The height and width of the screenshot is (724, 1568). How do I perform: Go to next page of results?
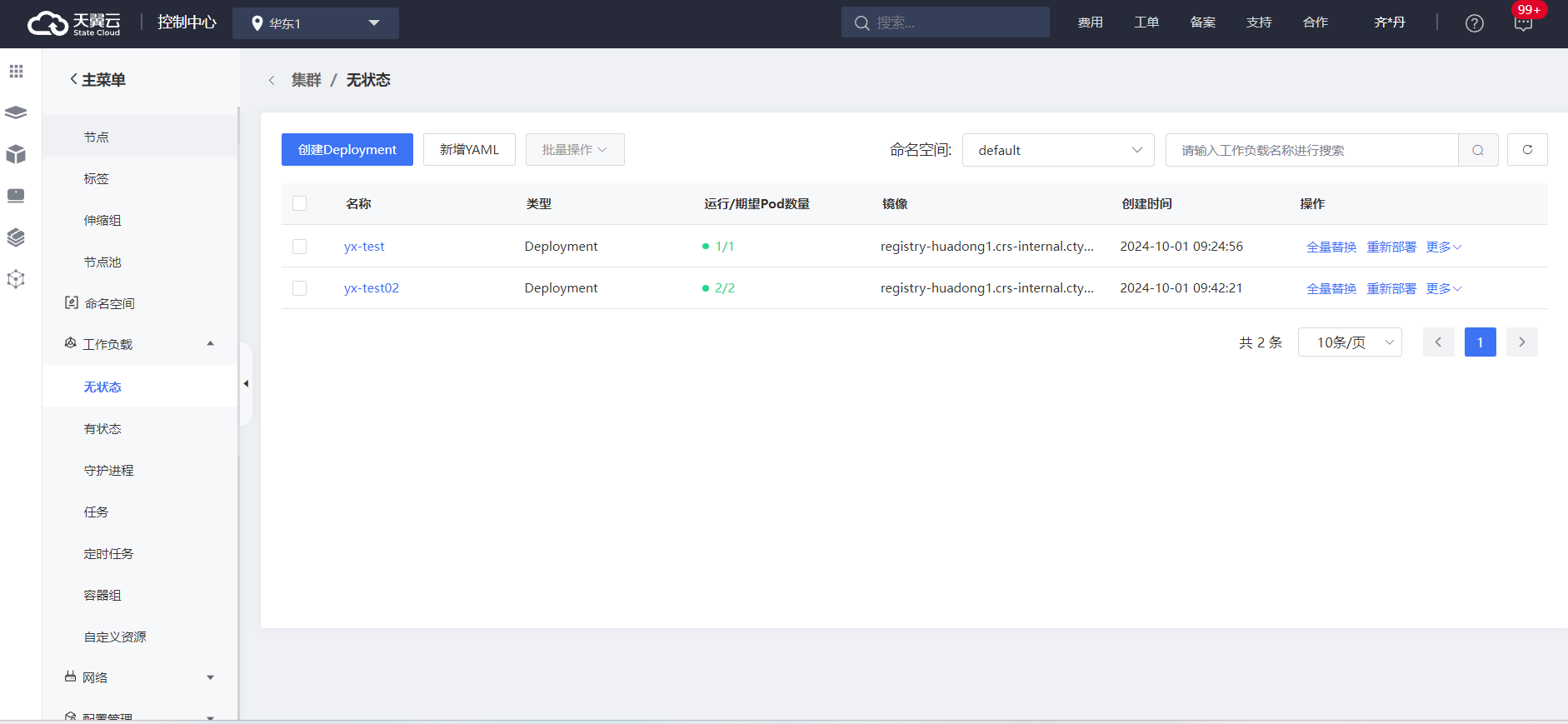point(1522,342)
